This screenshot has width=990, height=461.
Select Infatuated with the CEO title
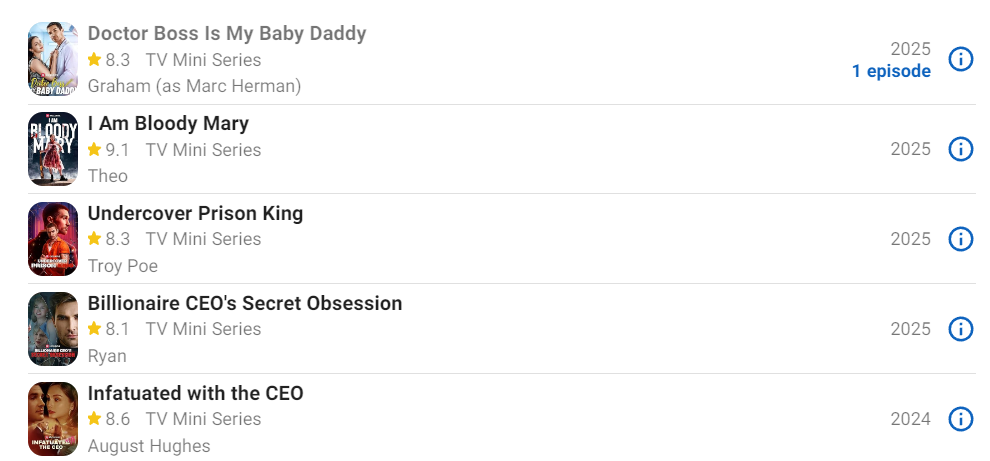[x=195, y=393]
